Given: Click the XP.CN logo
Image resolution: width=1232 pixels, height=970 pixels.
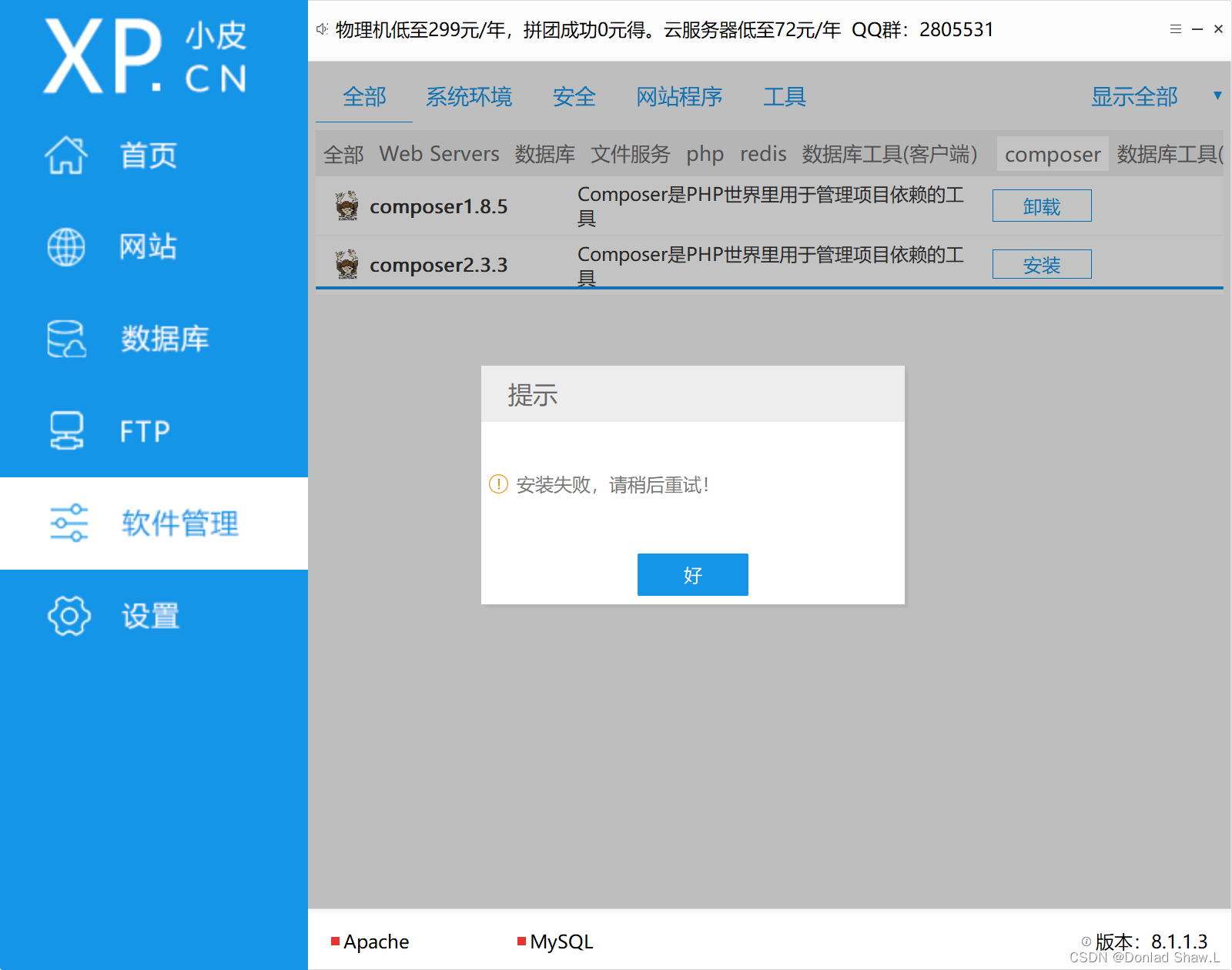Looking at the screenshot, I should pyautogui.click(x=146, y=56).
